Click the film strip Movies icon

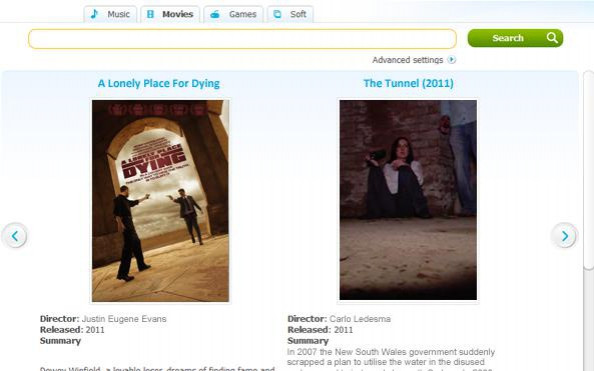point(150,14)
